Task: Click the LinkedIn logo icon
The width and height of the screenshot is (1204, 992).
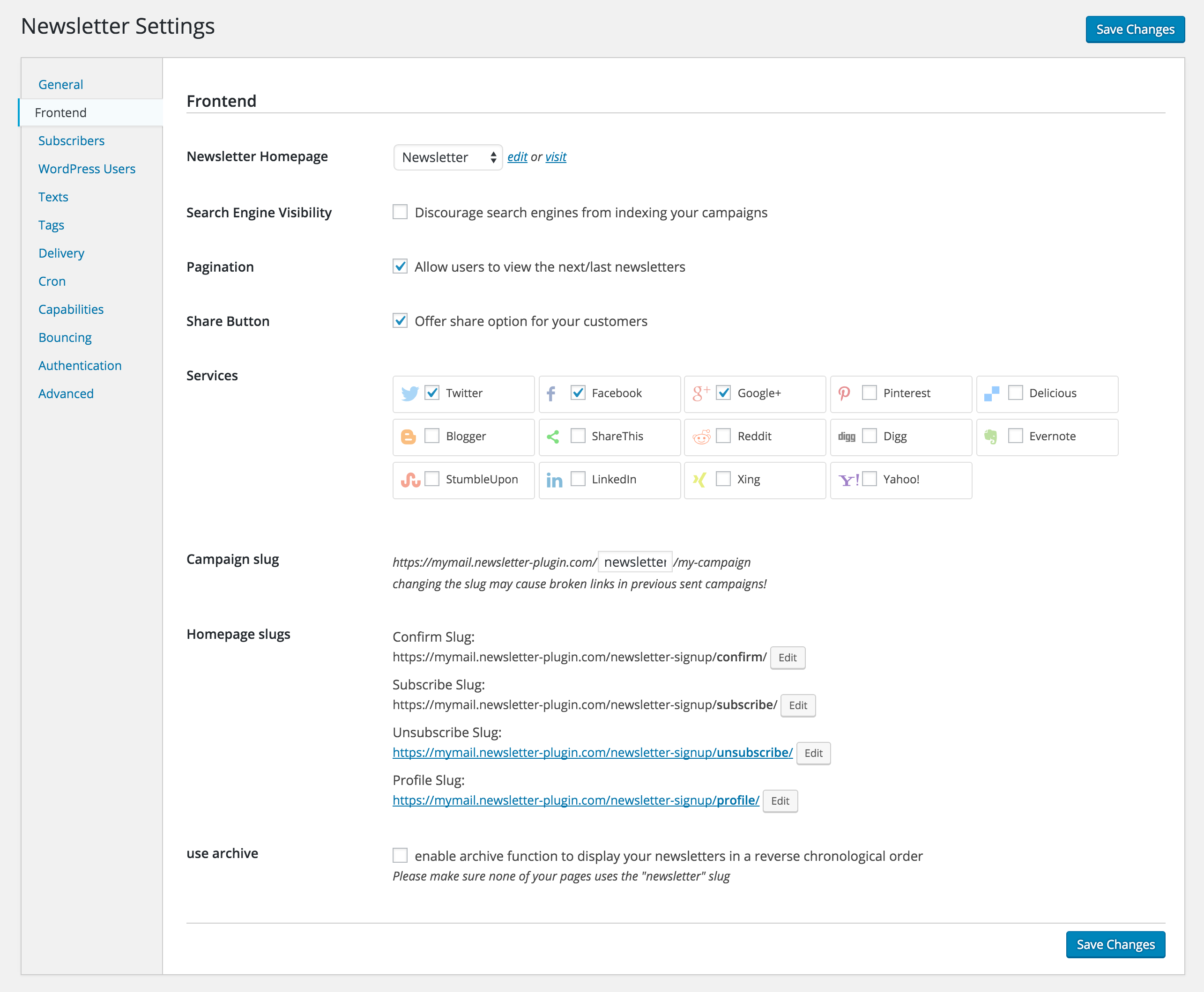Action: (x=554, y=480)
